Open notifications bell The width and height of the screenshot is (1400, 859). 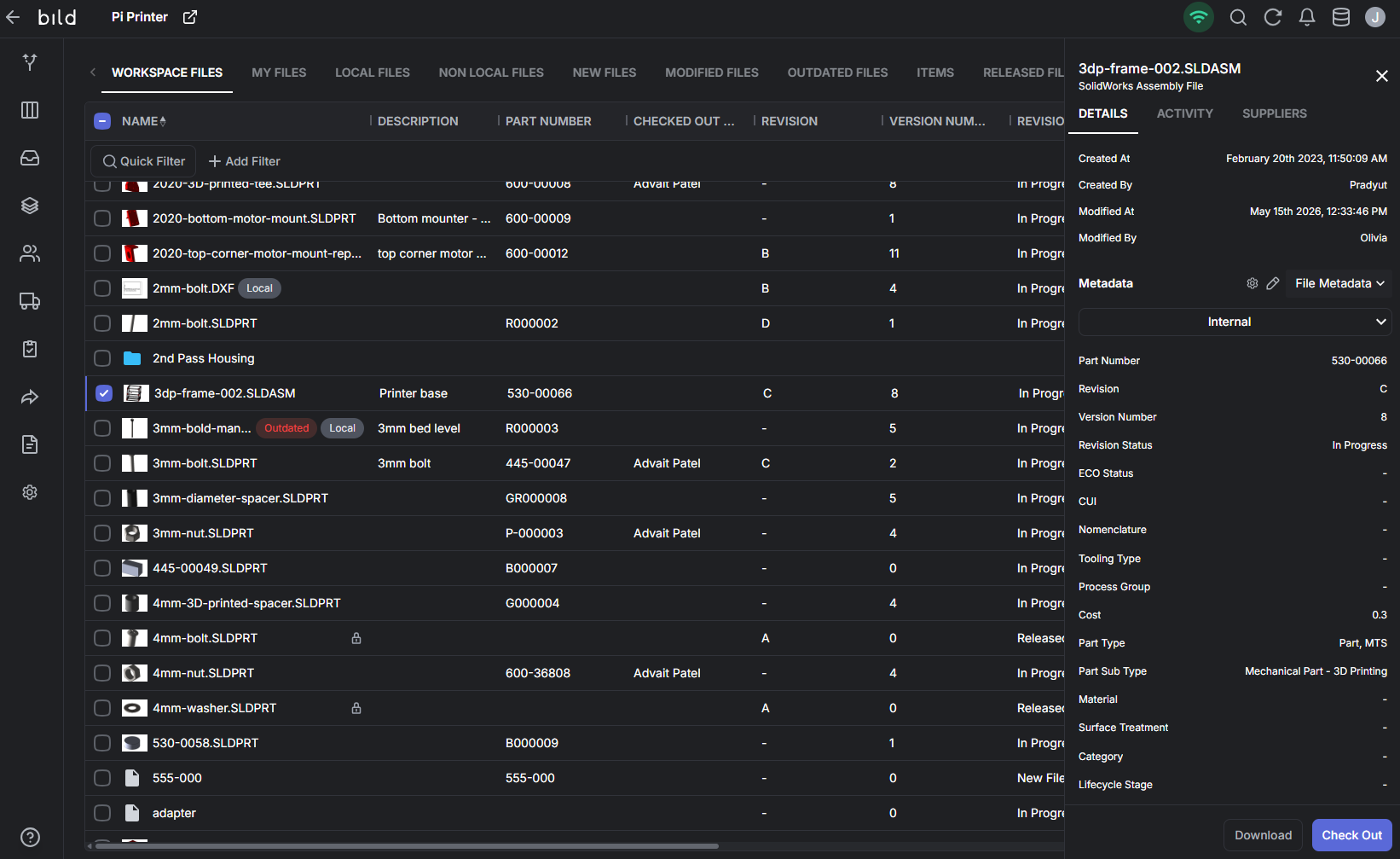click(1307, 17)
